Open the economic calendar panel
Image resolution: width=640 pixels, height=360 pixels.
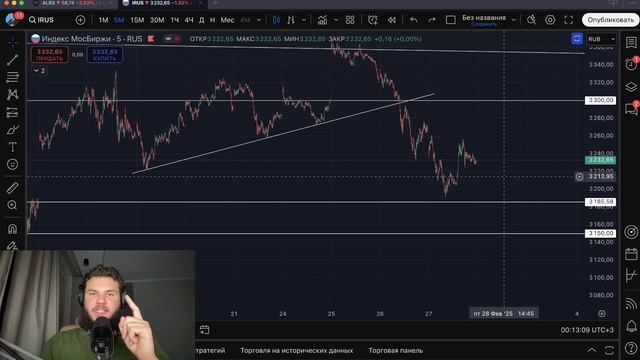coord(631,254)
